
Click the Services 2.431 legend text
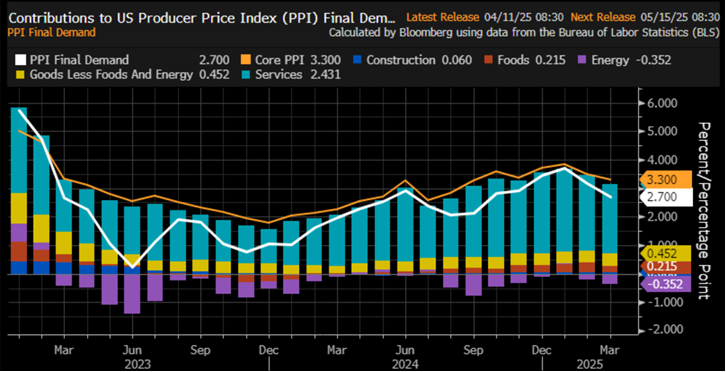tap(298, 75)
